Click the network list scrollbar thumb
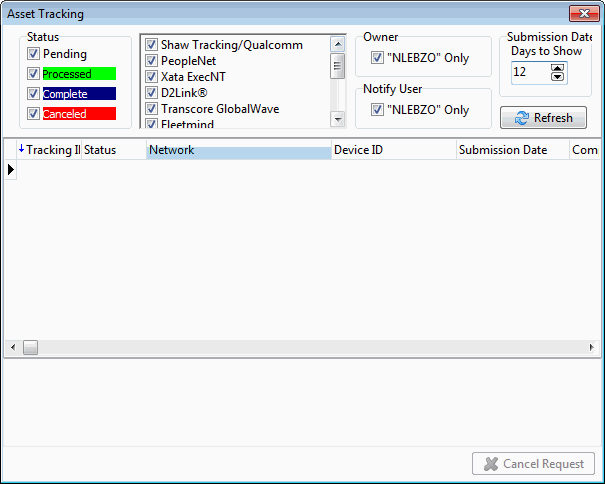The height and width of the screenshot is (484, 605). (338, 66)
